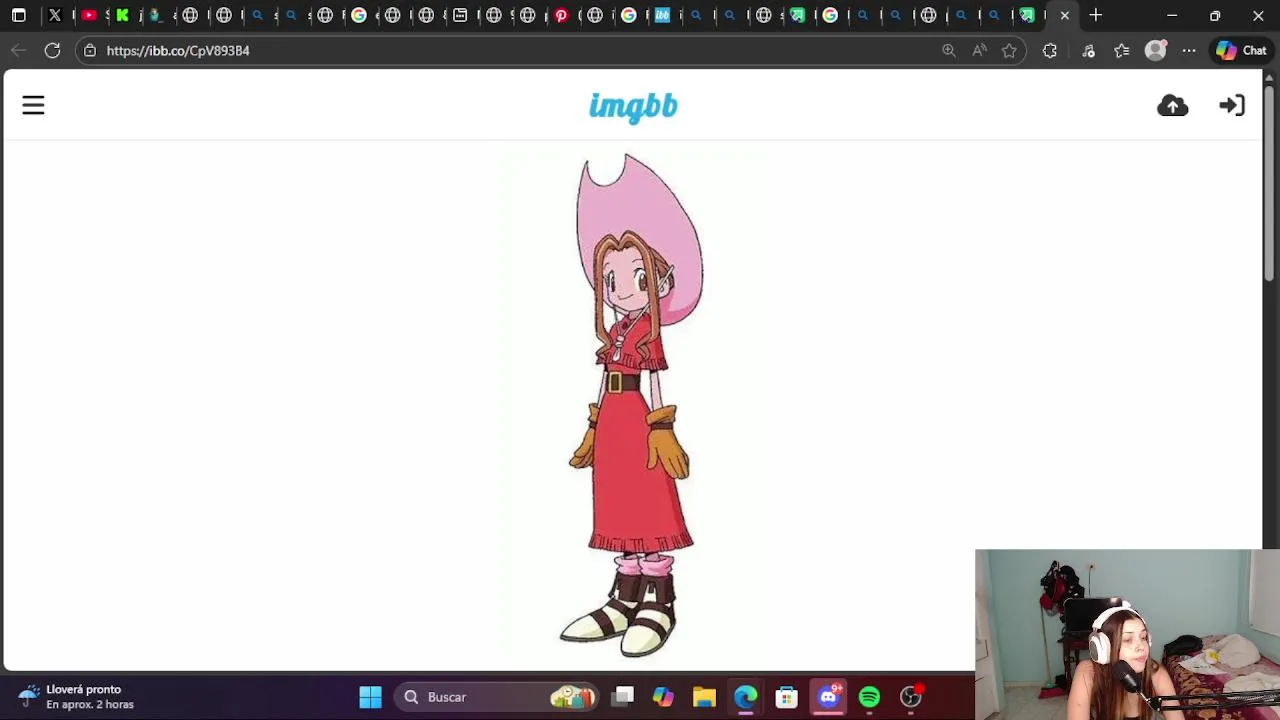Launch Copilot from the taskbar

click(663, 697)
